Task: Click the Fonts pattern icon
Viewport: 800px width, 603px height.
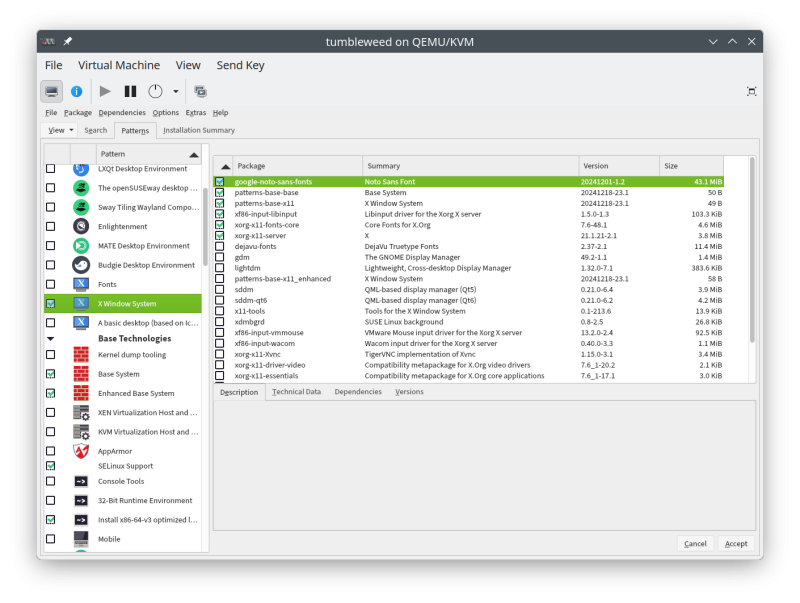Action: click(x=81, y=284)
